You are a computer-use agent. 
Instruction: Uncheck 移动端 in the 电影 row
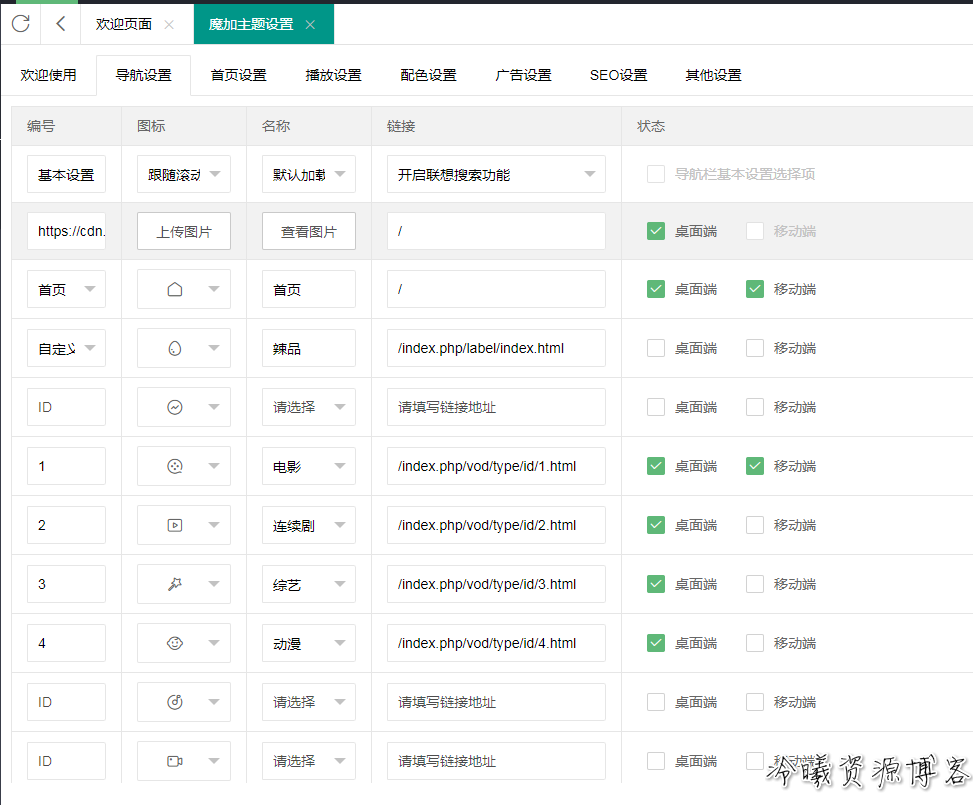point(755,465)
